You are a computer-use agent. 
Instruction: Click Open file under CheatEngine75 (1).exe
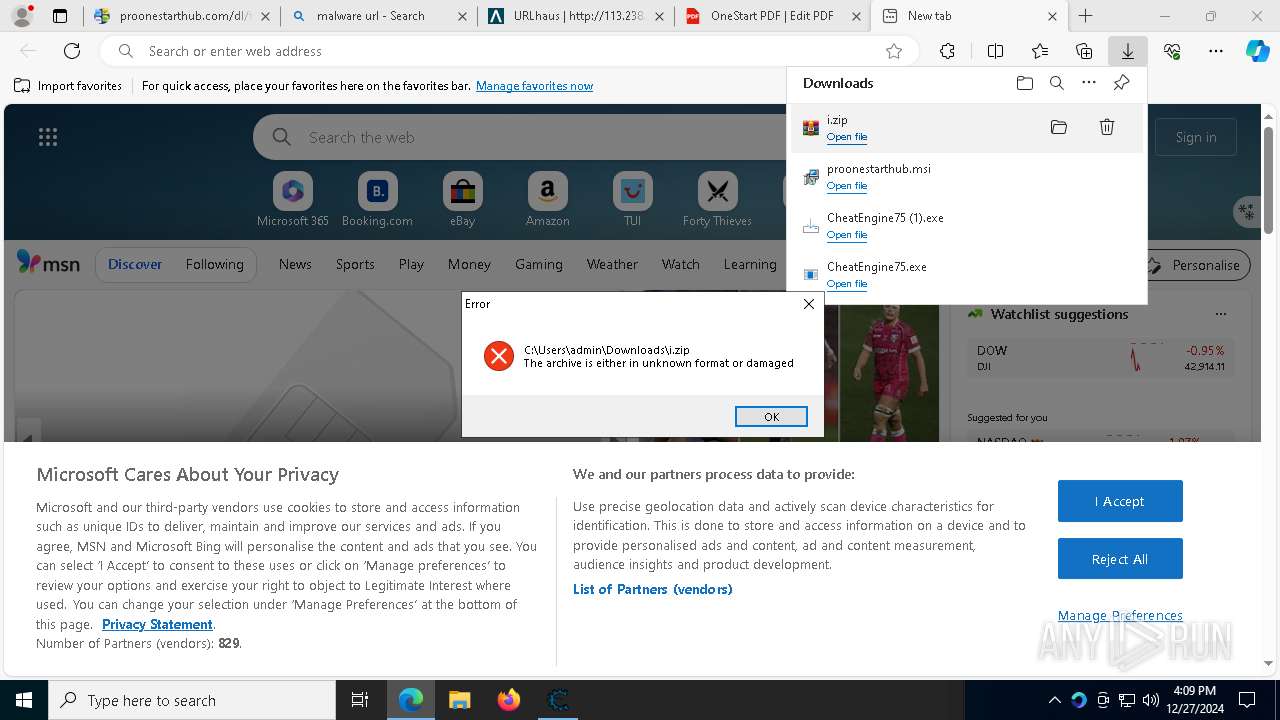[x=847, y=235]
